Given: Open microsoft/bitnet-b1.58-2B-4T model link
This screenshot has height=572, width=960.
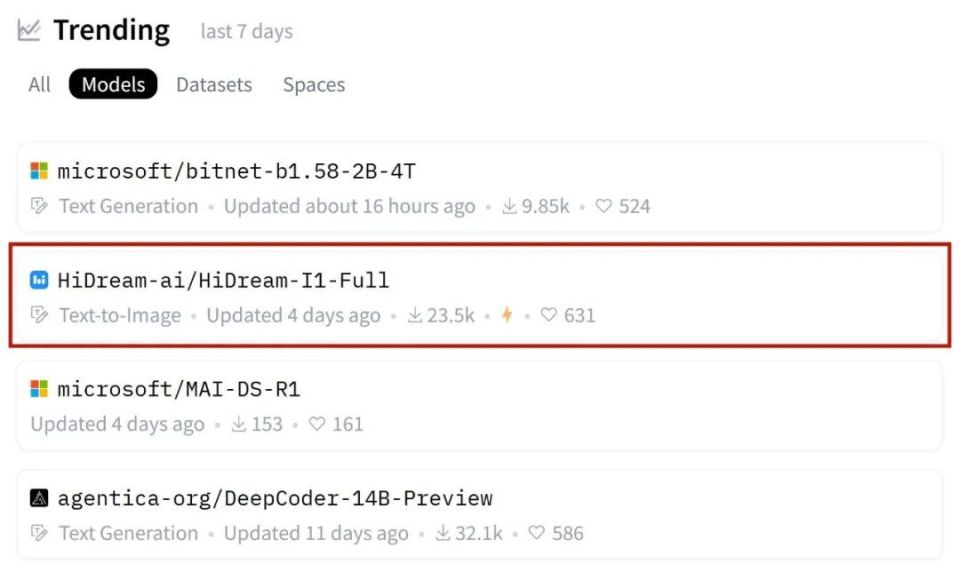Looking at the screenshot, I should point(237,171).
